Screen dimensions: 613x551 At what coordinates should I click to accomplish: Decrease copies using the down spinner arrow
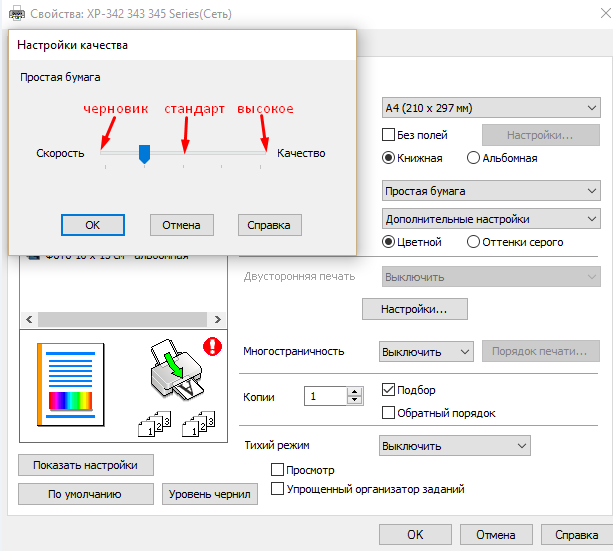click(354, 401)
